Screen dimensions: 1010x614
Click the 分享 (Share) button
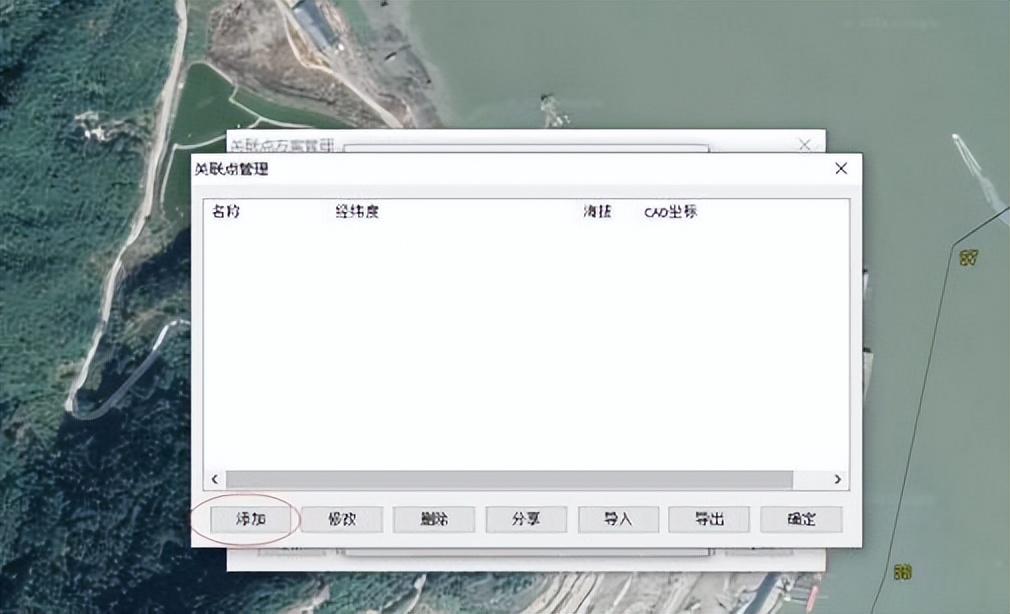[x=526, y=519]
